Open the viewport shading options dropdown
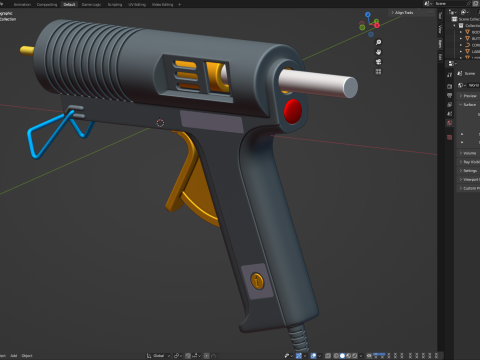Image resolution: width=480 pixels, height=360 pixels. point(361,356)
